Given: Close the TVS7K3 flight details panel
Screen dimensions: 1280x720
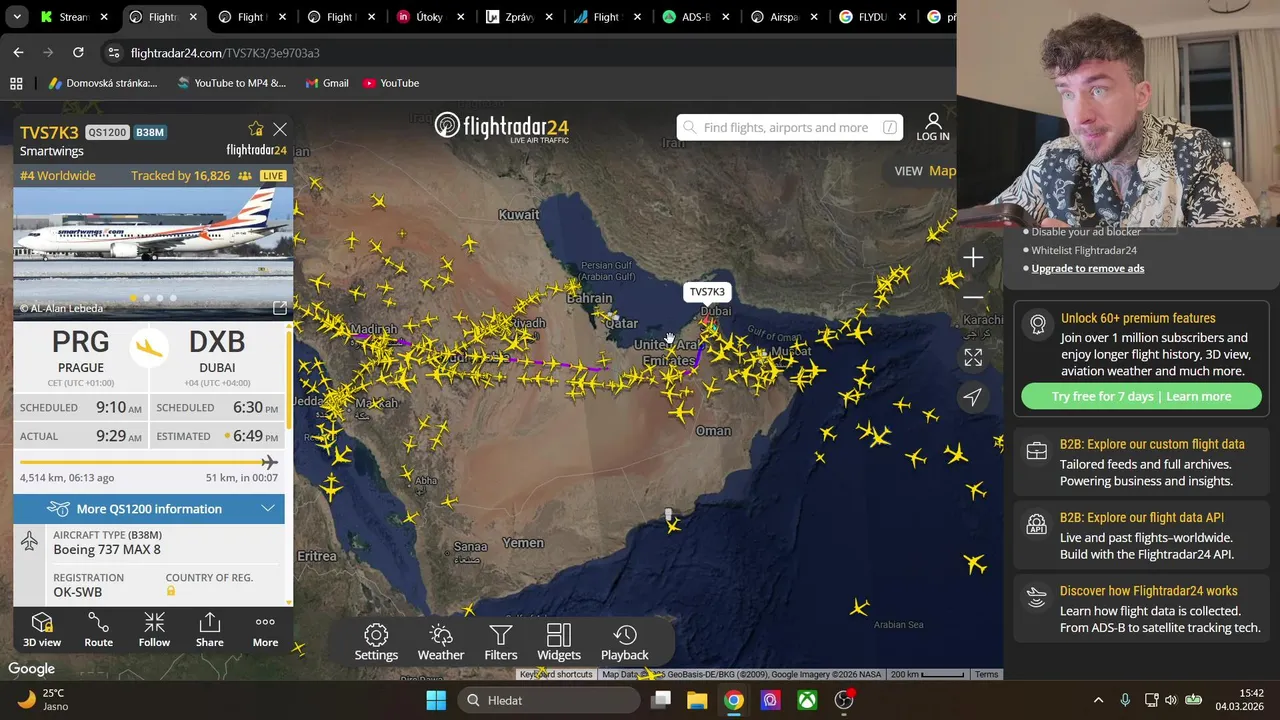Looking at the screenshot, I should [x=280, y=129].
